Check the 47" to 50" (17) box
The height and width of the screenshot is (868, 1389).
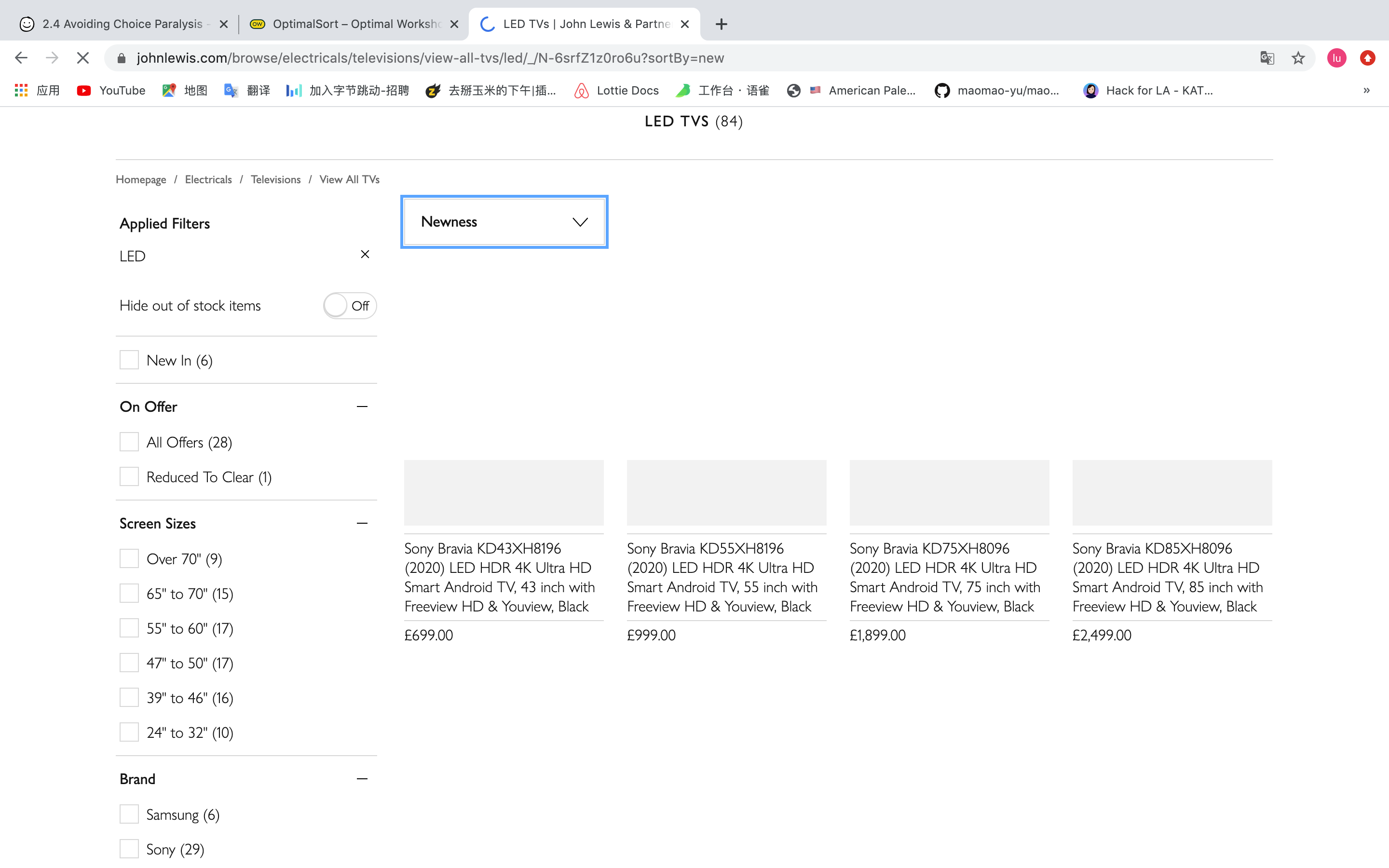point(129,663)
